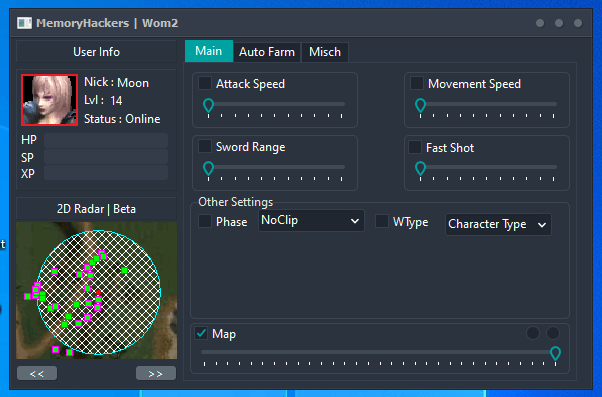Click the HP progress bar

pyautogui.click(x=106, y=141)
